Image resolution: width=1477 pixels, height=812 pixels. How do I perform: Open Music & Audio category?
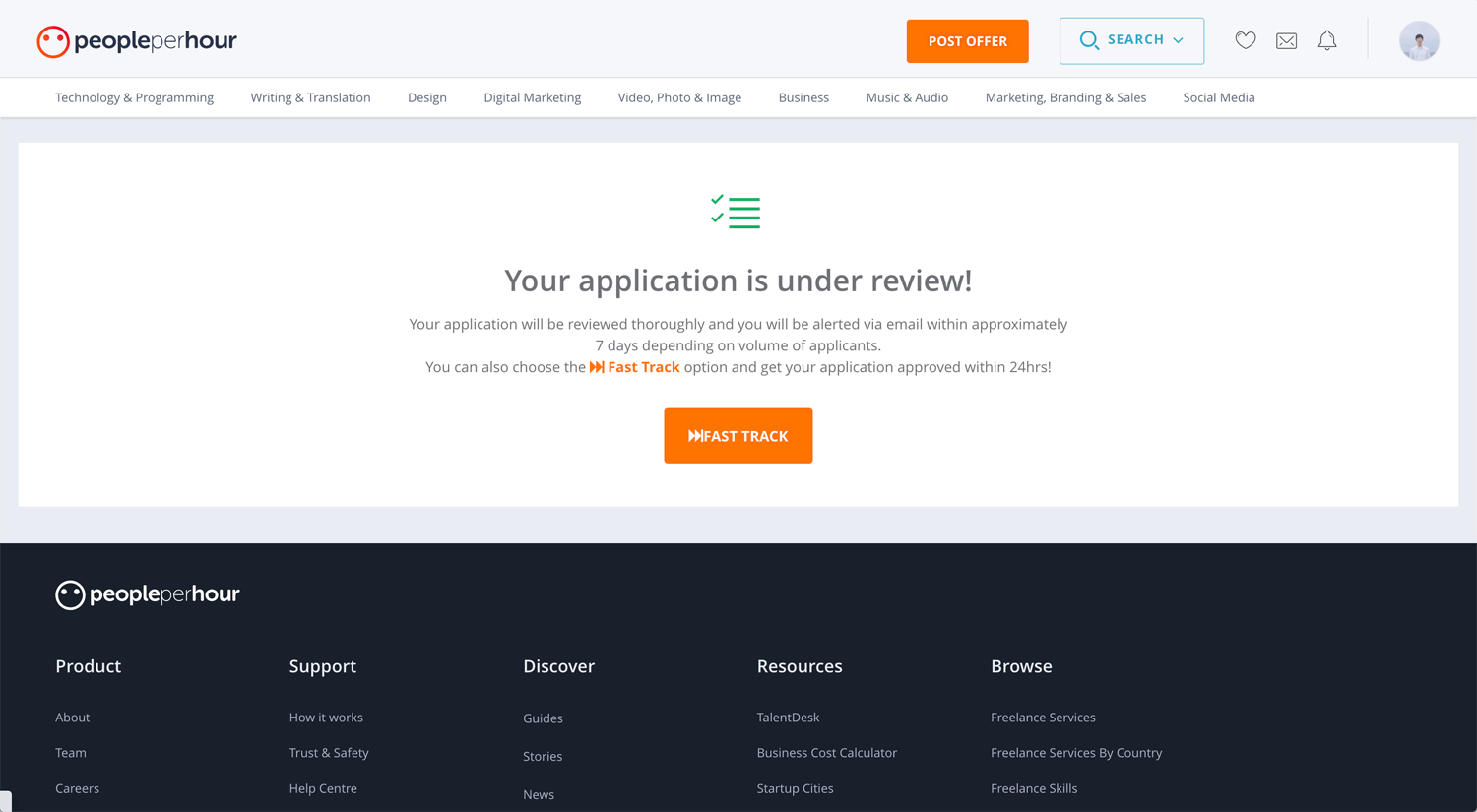pyautogui.click(x=907, y=97)
